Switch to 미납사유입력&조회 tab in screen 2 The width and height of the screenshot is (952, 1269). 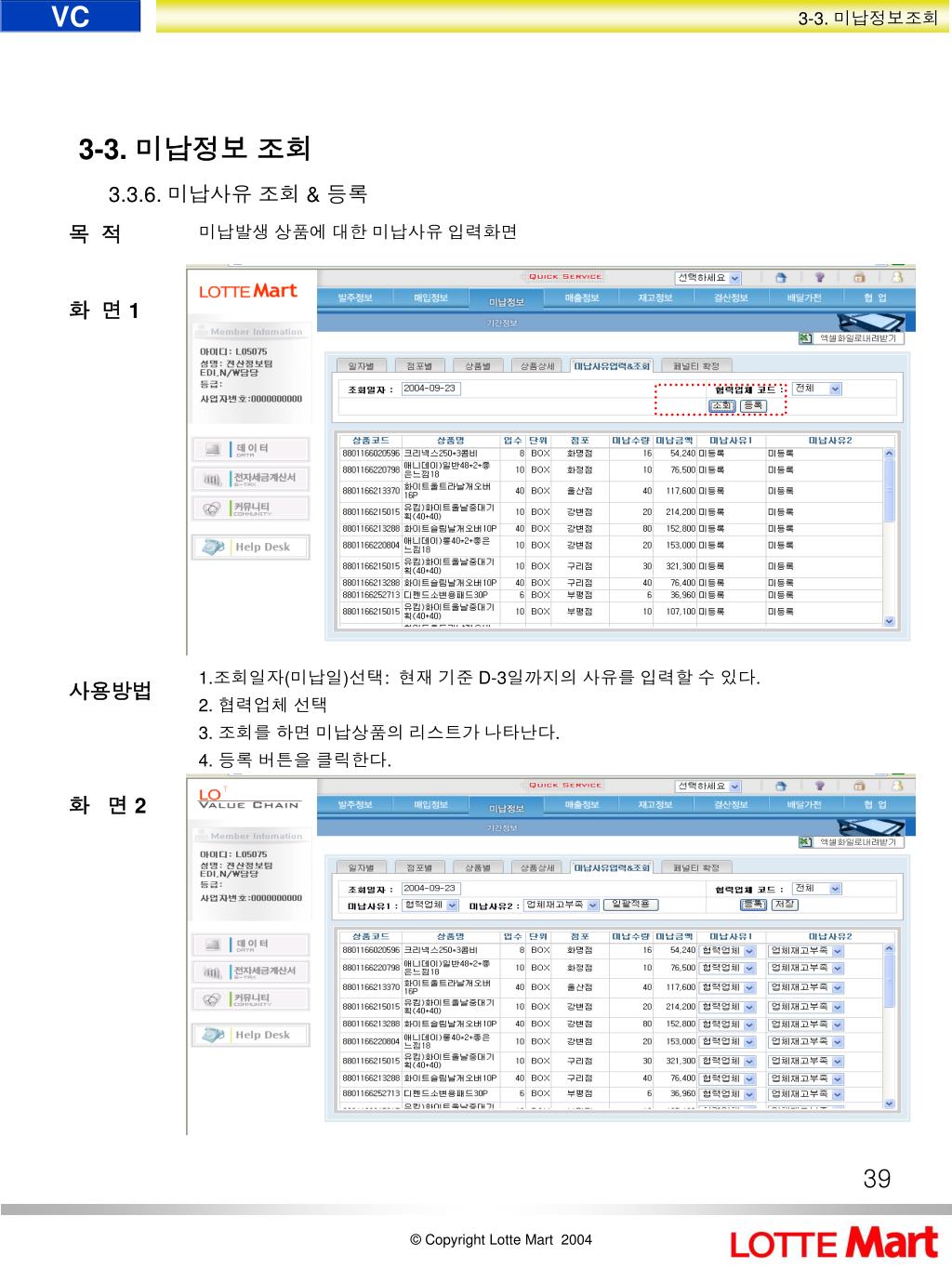pos(612,867)
